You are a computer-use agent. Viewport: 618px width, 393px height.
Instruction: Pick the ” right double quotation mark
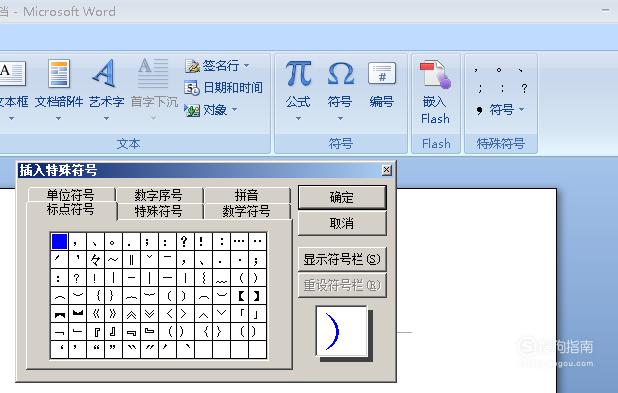pos(113,349)
